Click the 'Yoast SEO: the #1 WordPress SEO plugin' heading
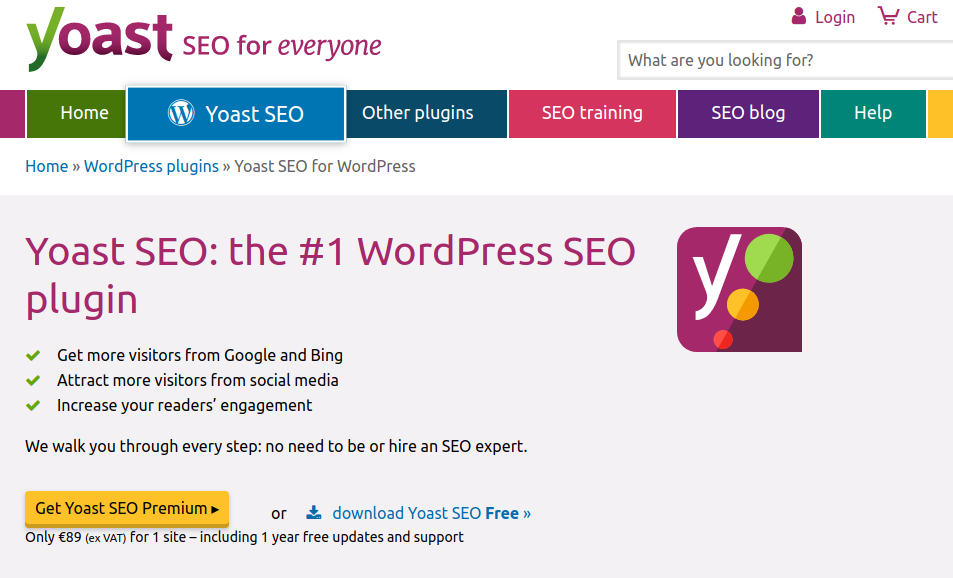 [330, 275]
